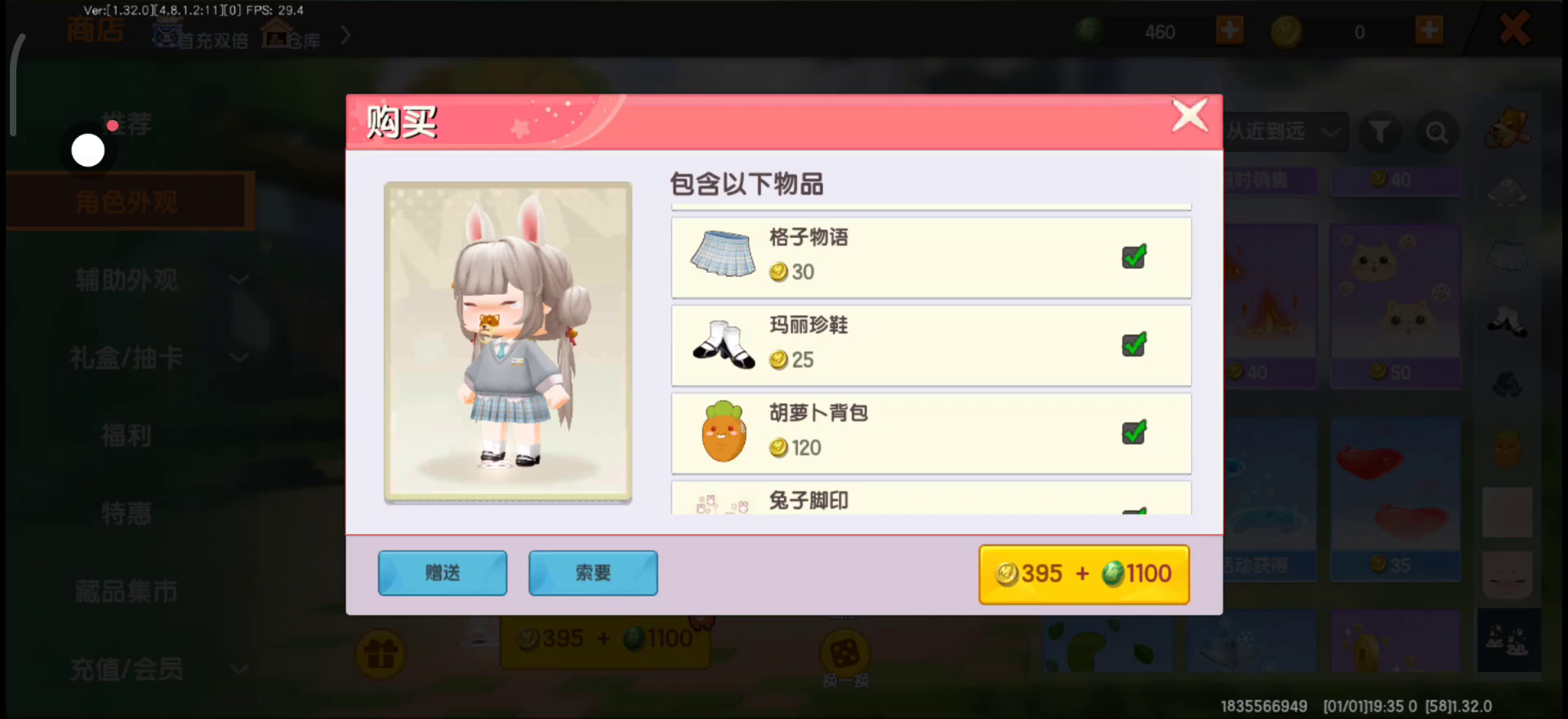Uncheck the 胡萝卜背包 checkbox
Image resolution: width=1568 pixels, height=719 pixels.
(x=1134, y=431)
